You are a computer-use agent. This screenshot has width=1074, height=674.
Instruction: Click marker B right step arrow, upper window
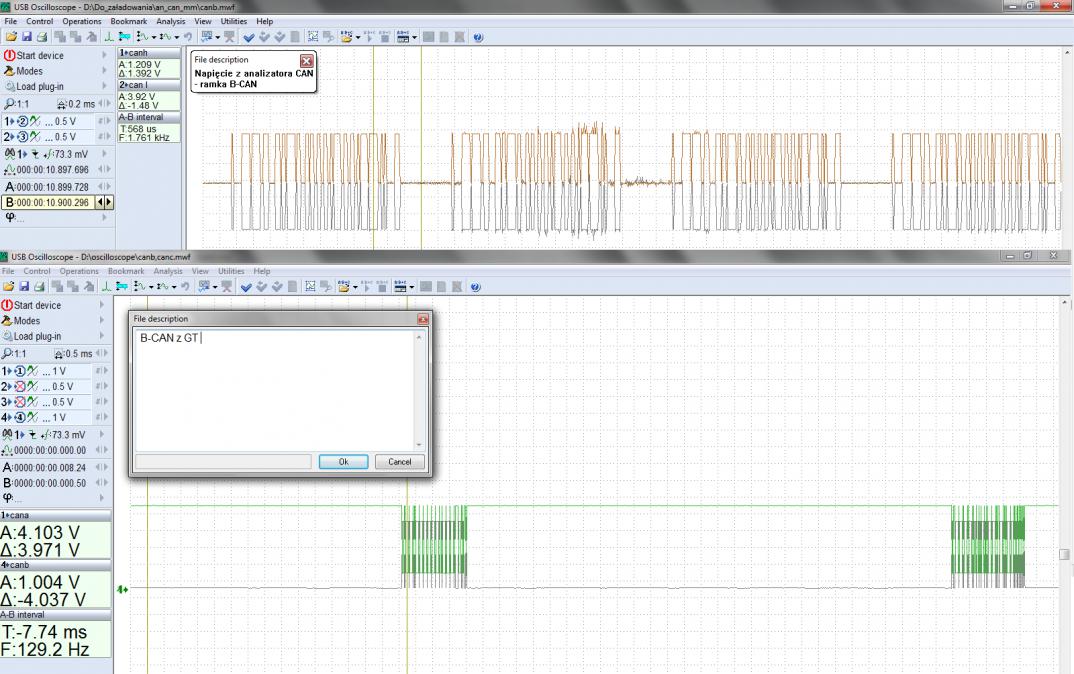click(108, 202)
